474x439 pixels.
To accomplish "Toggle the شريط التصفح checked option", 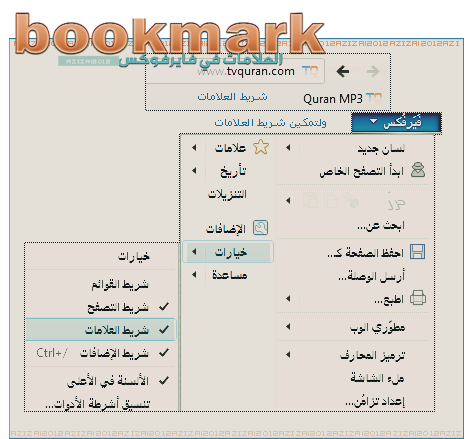I will (101, 307).
